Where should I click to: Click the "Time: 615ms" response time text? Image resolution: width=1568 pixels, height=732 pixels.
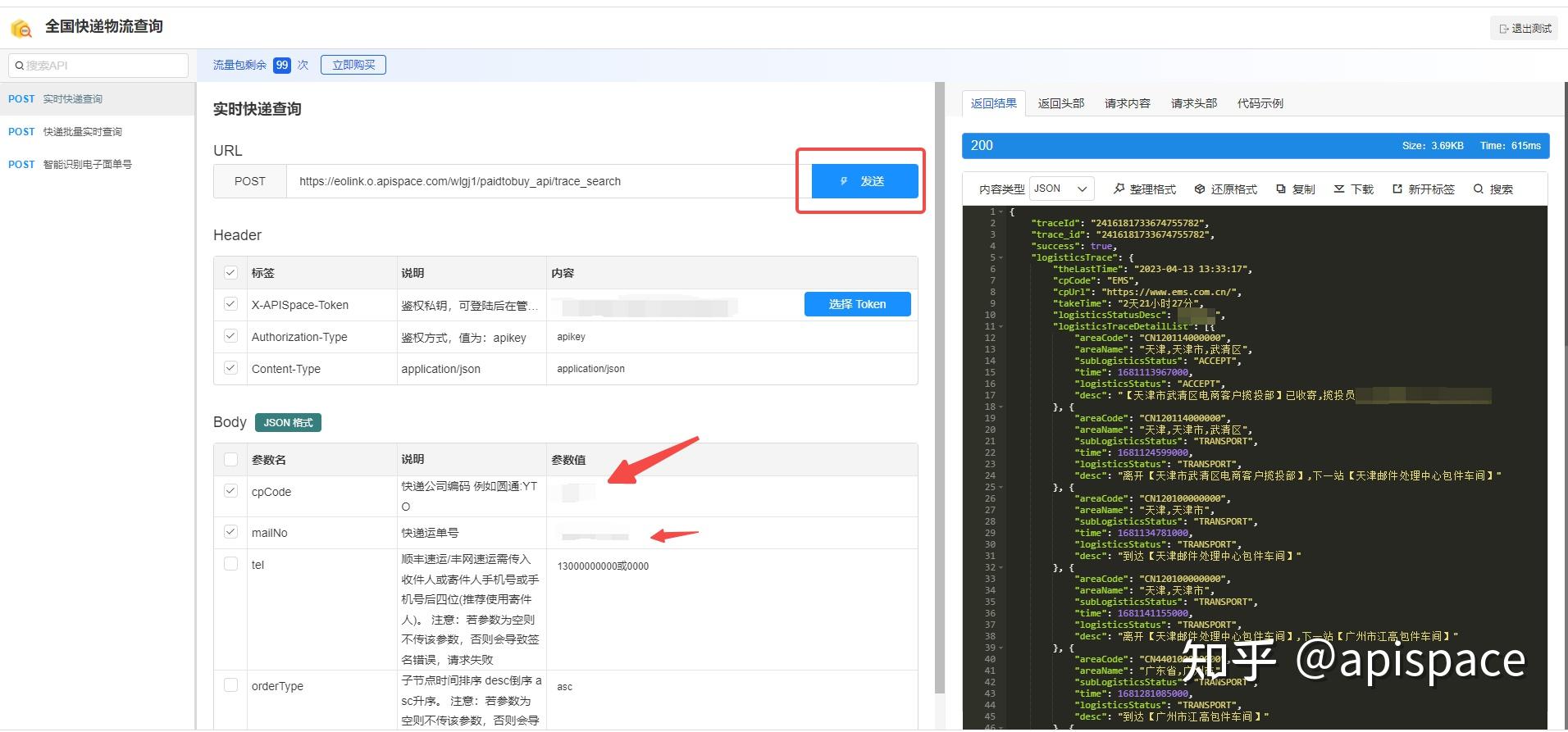[x=1510, y=146]
